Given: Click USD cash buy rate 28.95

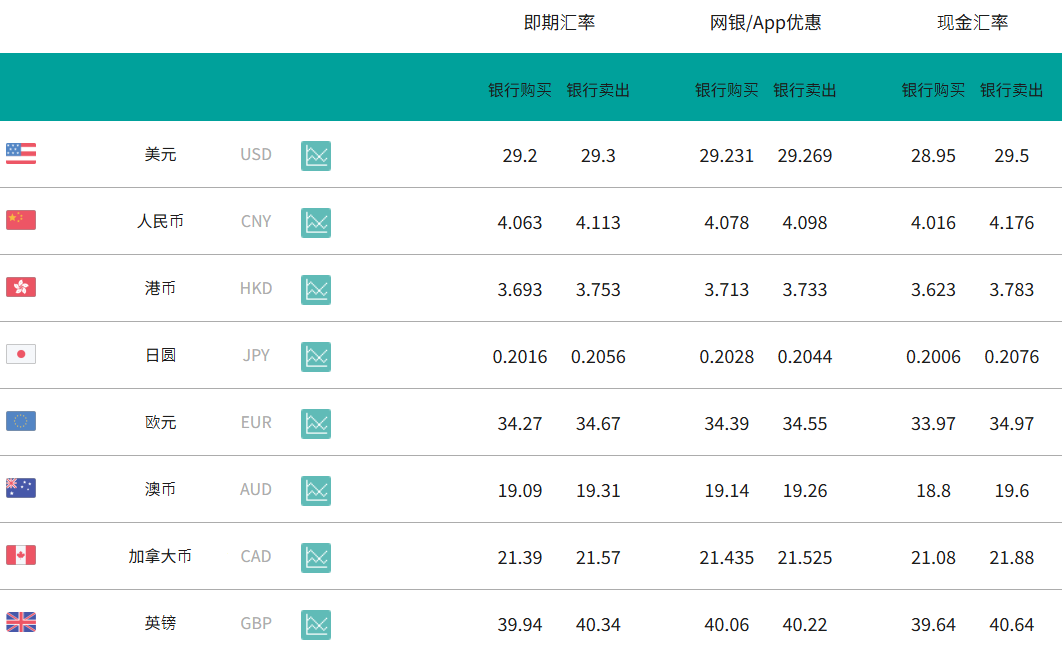Looking at the screenshot, I should tap(933, 156).
